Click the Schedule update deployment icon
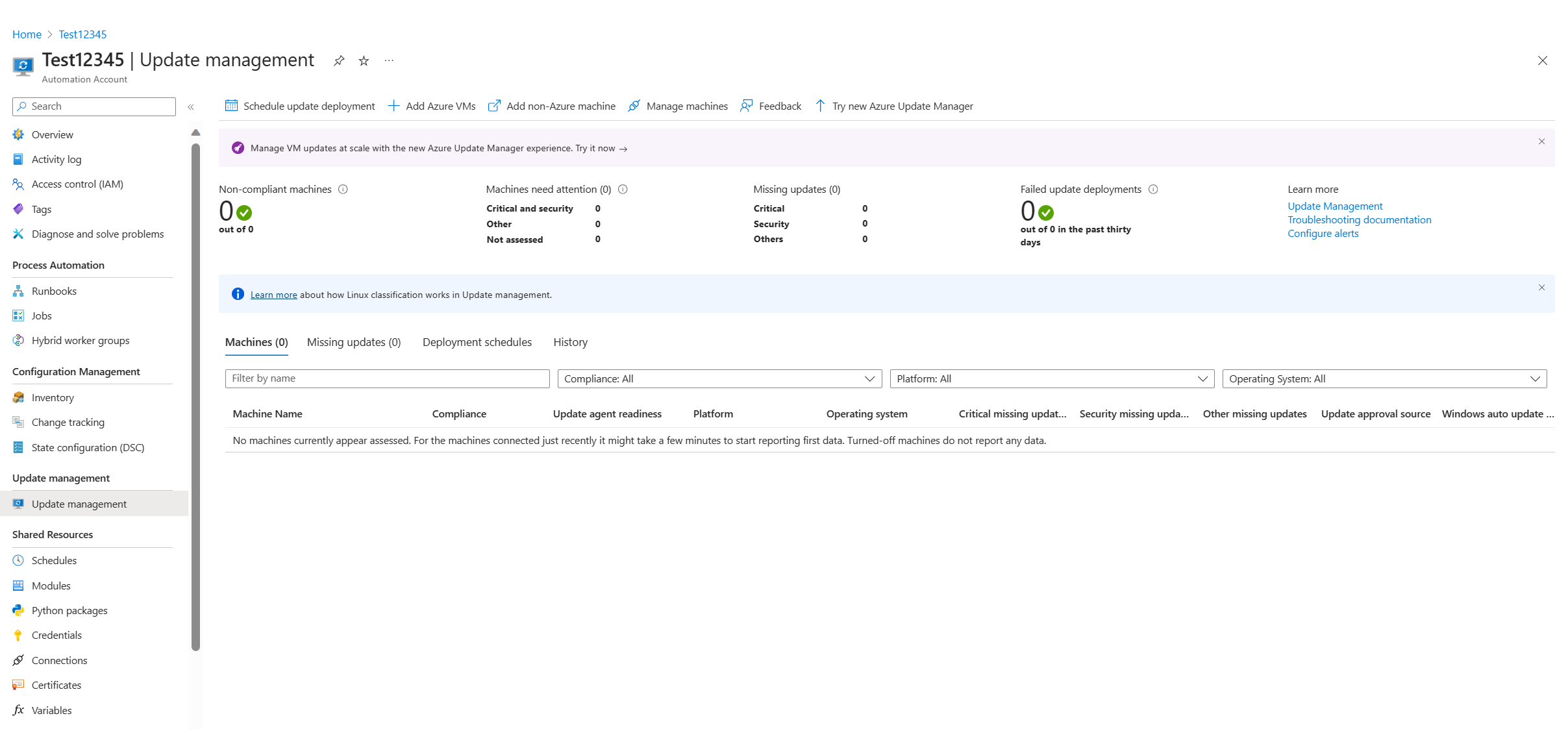The image size is (1568, 753). [232, 106]
